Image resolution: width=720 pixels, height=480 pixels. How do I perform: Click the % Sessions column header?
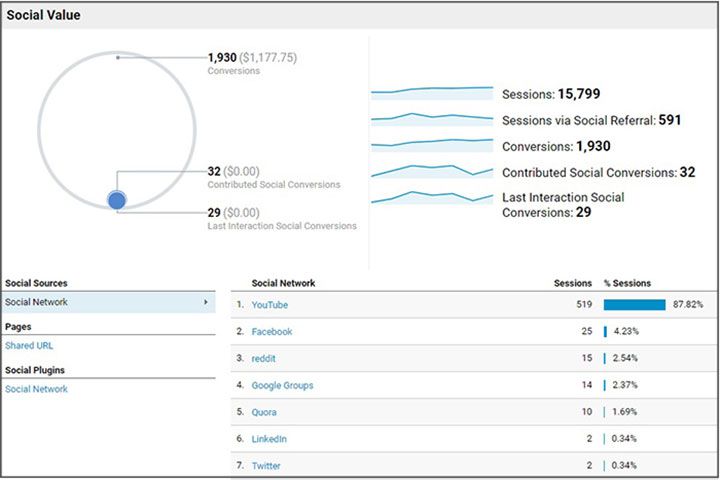click(x=627, y=283)
